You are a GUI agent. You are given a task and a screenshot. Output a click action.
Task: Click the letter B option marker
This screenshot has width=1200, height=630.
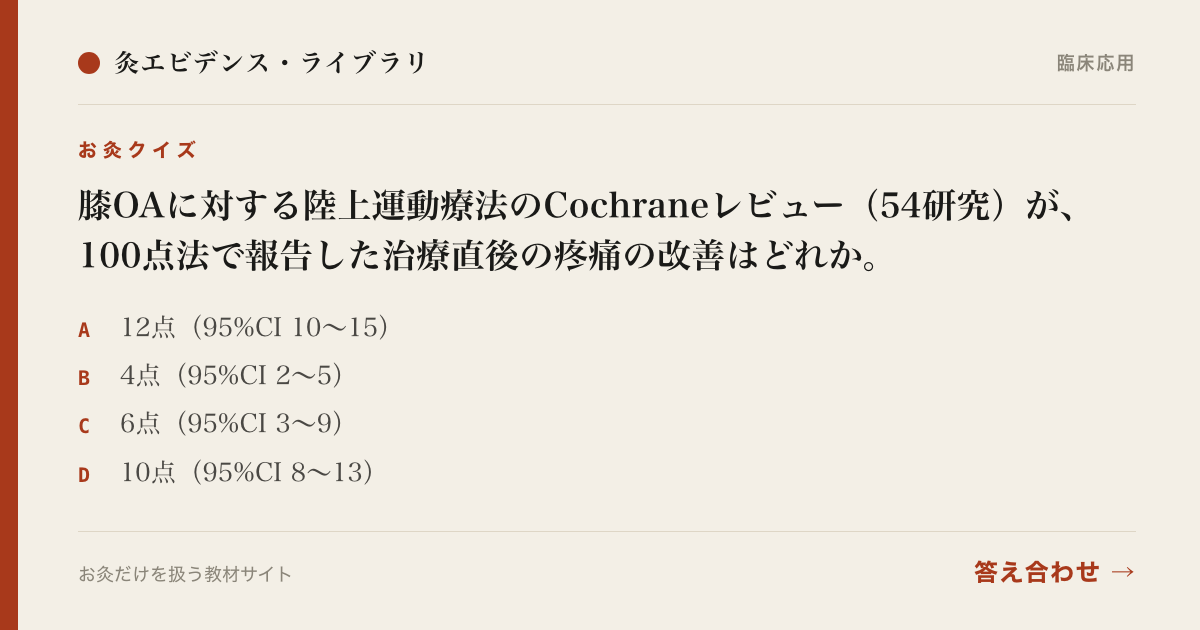pos(84,378)
